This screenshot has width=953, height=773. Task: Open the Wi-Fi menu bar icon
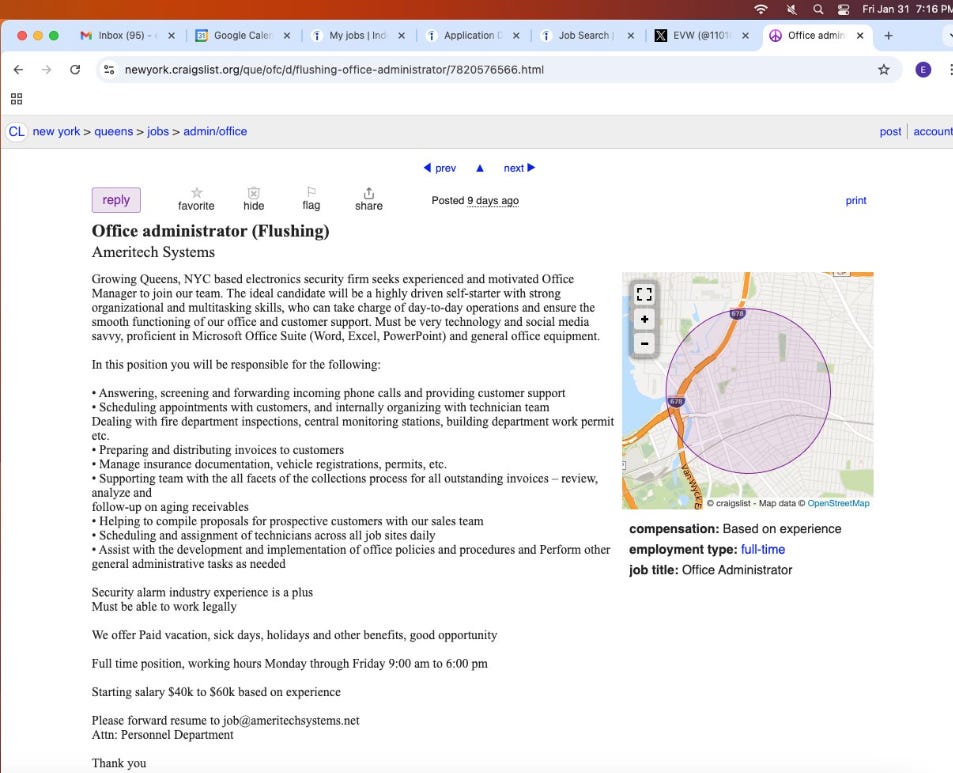tap(760, 9)
